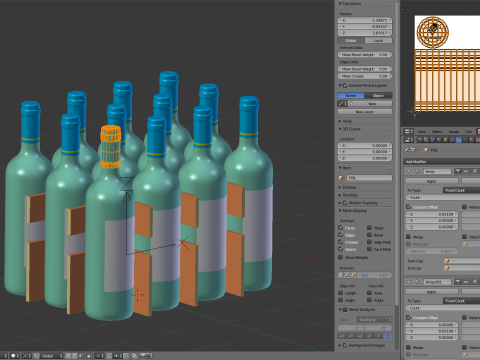Viewport: 480px width, 360px height.
Task: Enable the Show Weights checkbox
Action: point(340,257)
